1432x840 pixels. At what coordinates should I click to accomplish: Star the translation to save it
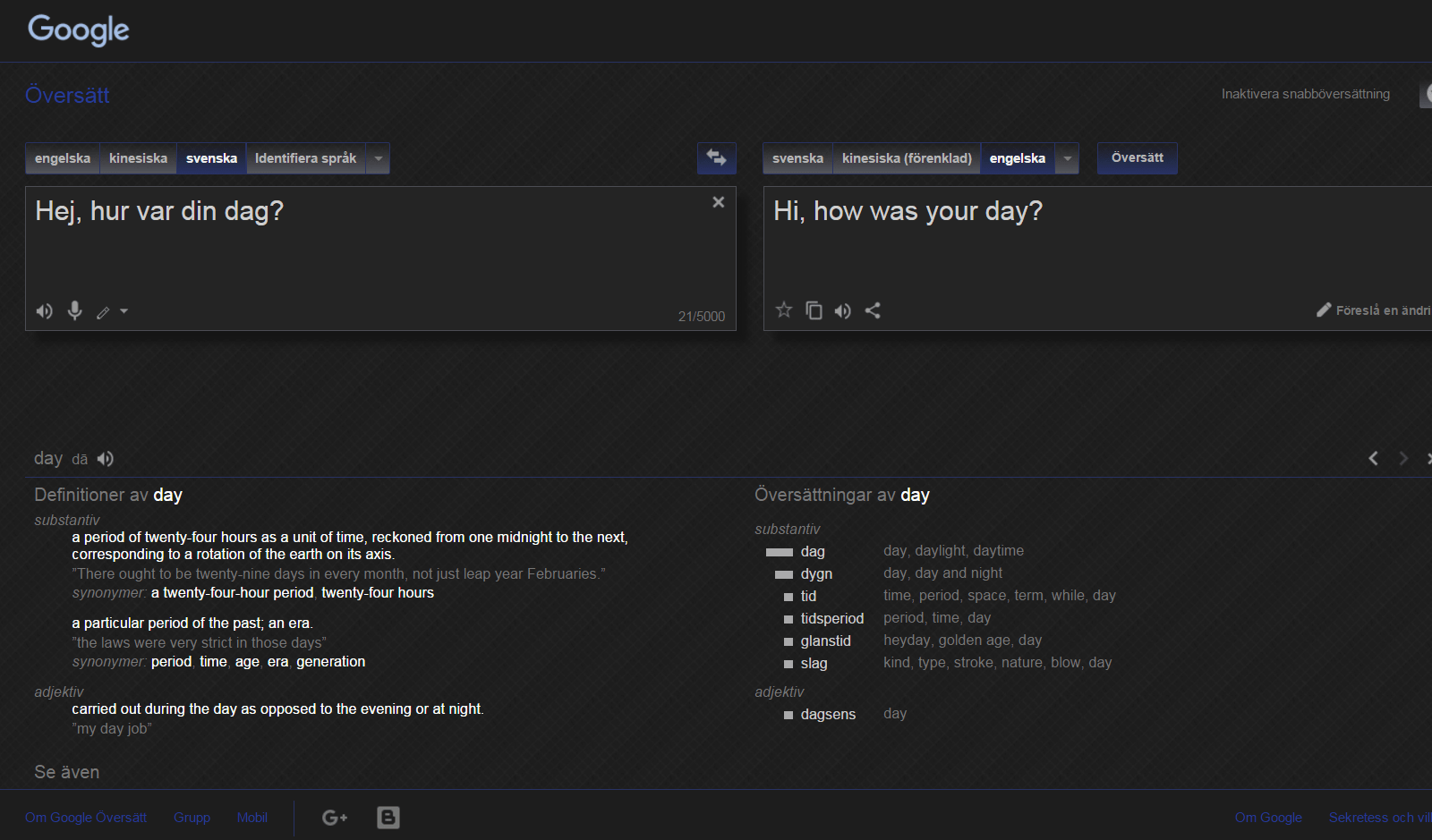784,310
